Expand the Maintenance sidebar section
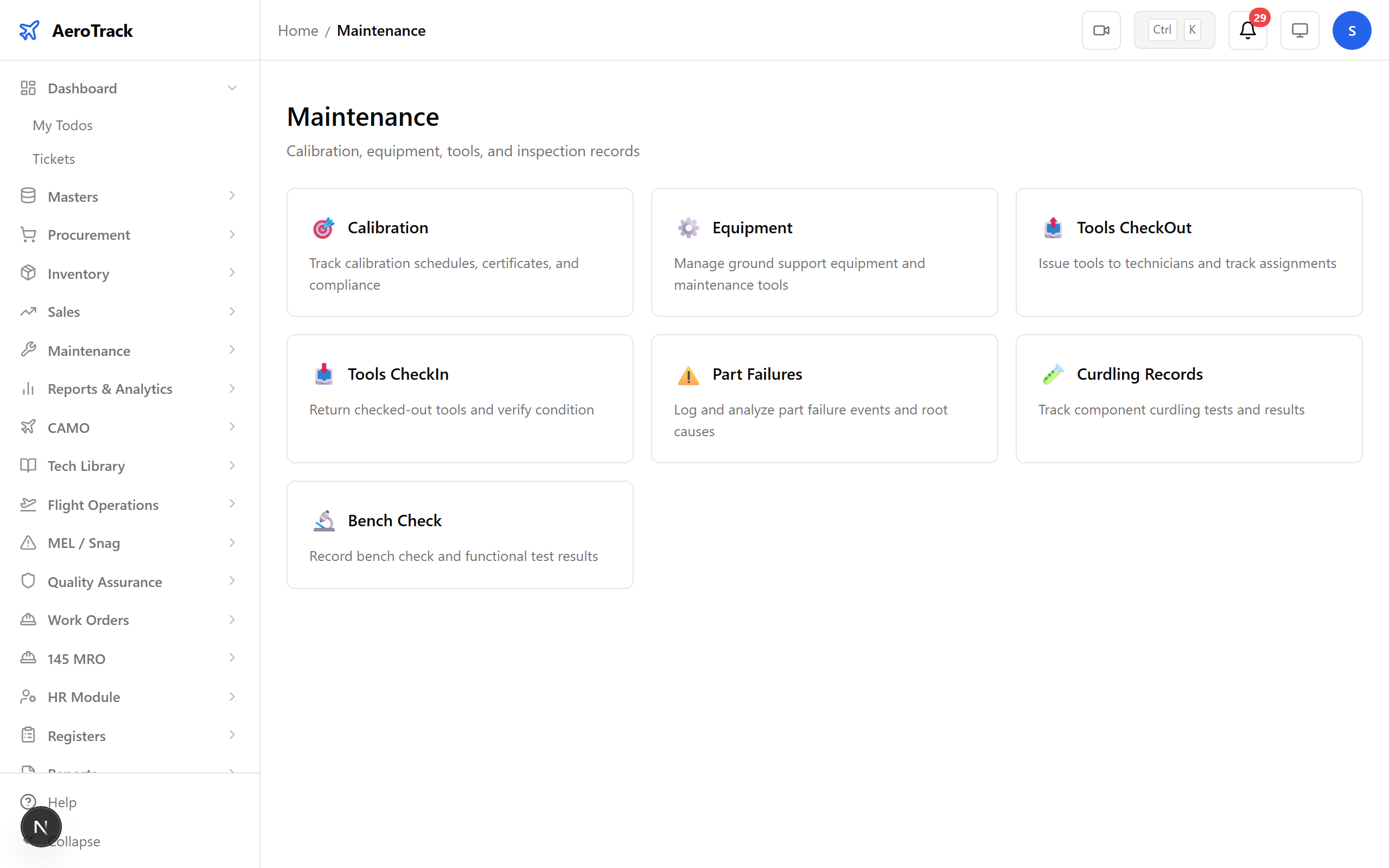Image resolution: width=1389 pixels, height=868 pixels. pyautogui.click(x=232, y=349)
